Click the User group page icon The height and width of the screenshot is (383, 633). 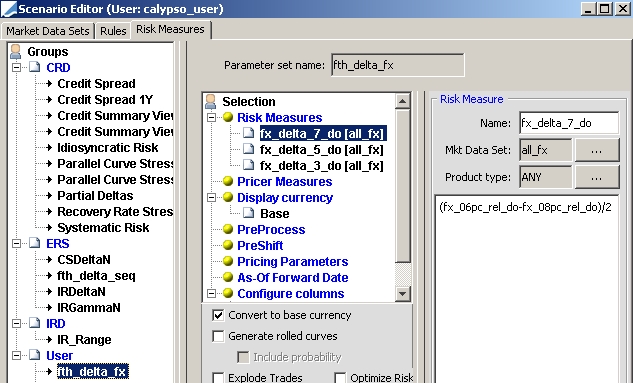pyautogui.click(x=35, y=355)
